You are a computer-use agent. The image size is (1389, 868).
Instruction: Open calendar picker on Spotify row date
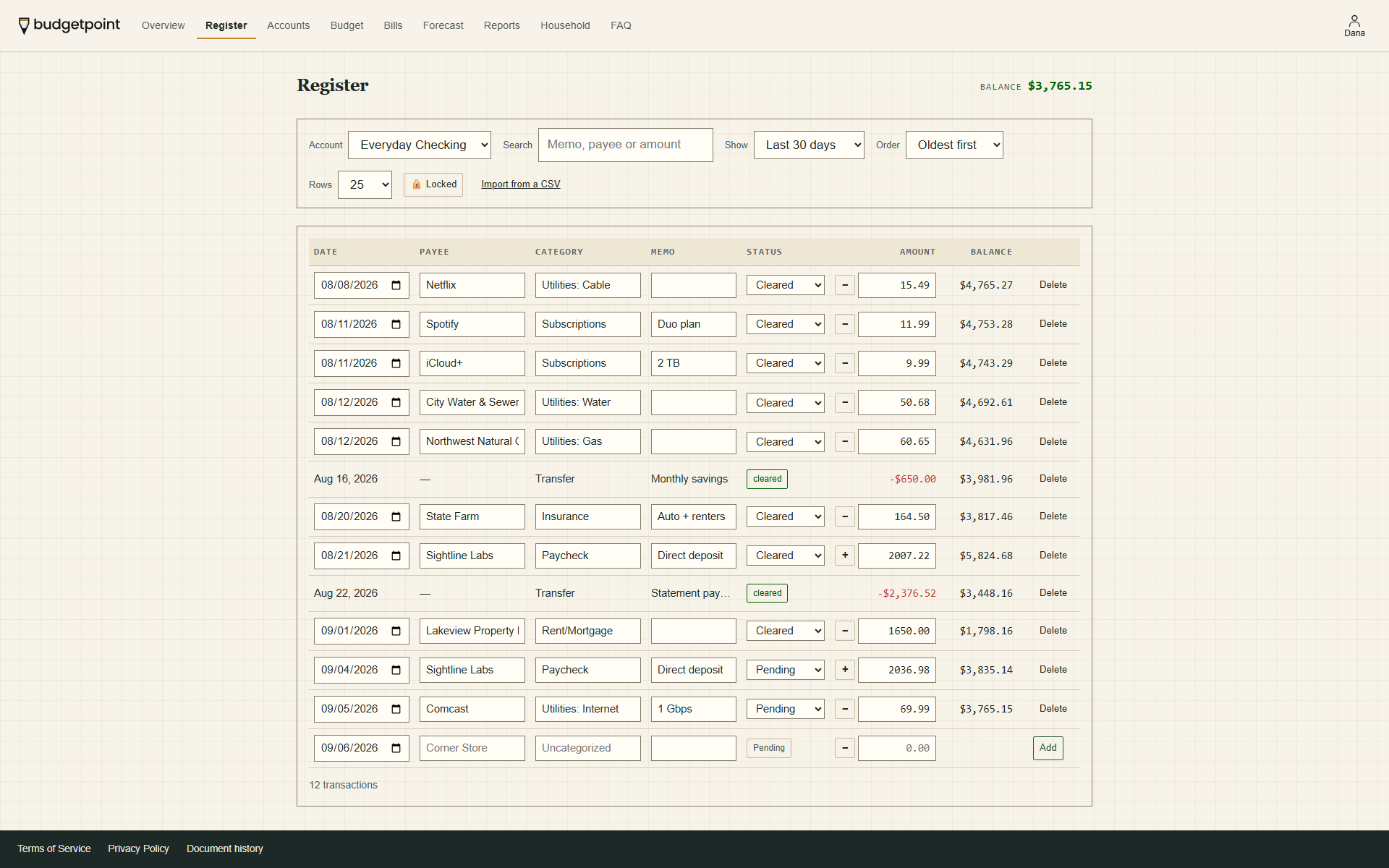[x=396, y=324]
